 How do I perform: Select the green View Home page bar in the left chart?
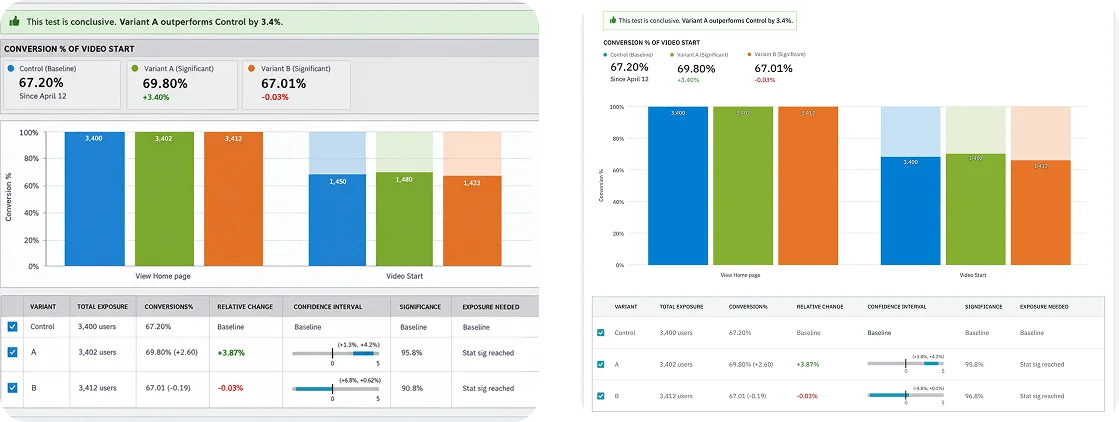point(163,199)
